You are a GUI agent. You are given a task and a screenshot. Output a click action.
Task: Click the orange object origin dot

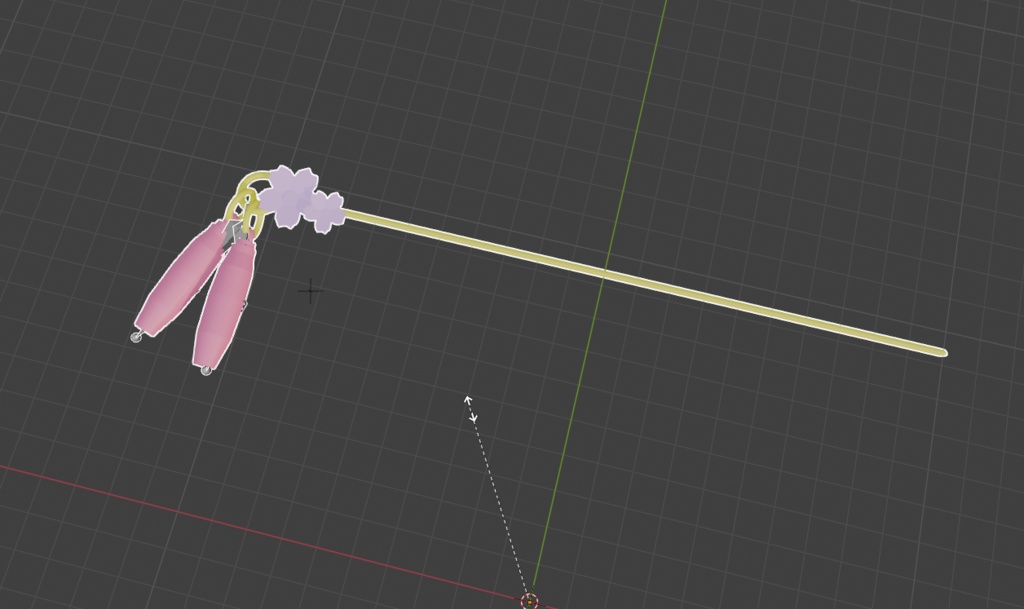(530, 601)
